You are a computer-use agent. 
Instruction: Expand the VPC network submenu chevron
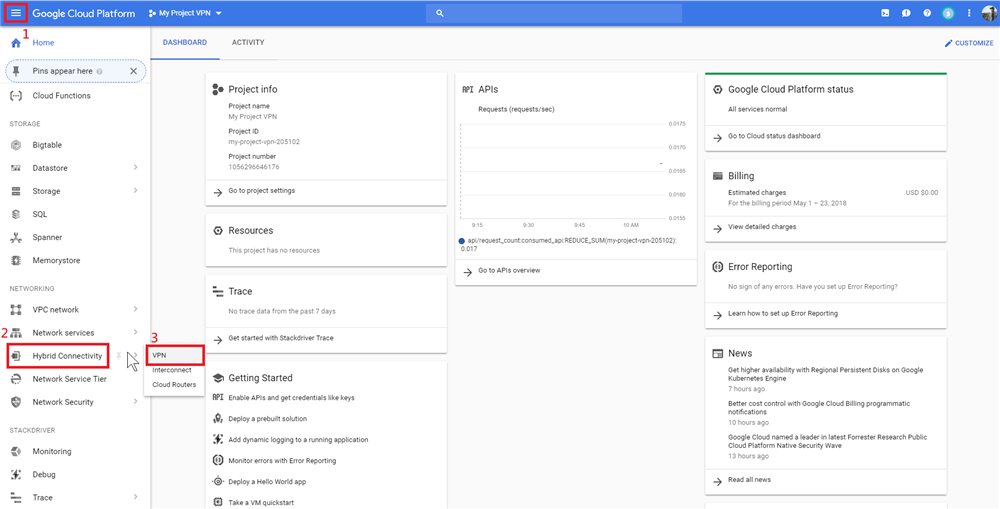click(x=135, y=309)
